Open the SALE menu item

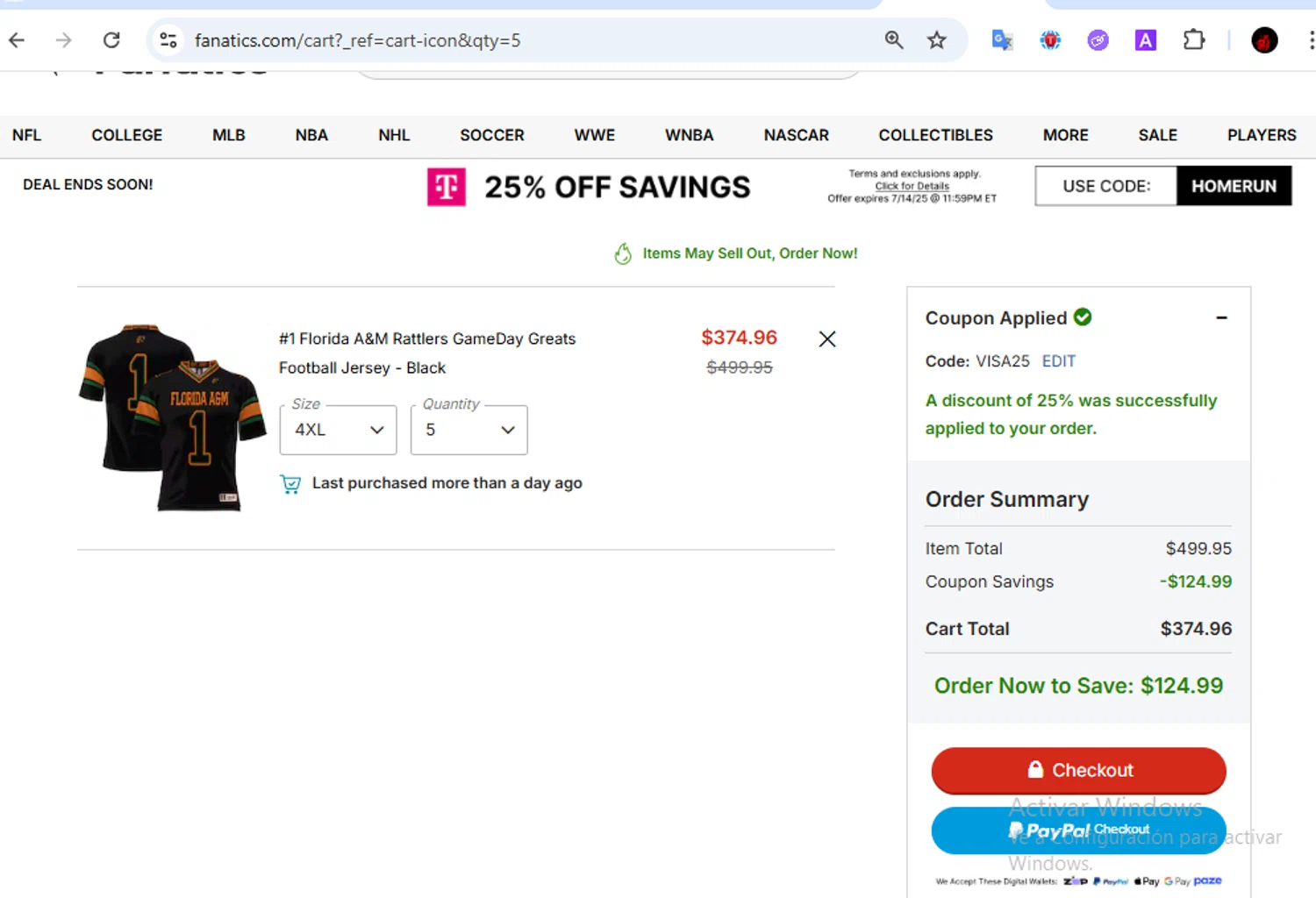[1157, 135]
